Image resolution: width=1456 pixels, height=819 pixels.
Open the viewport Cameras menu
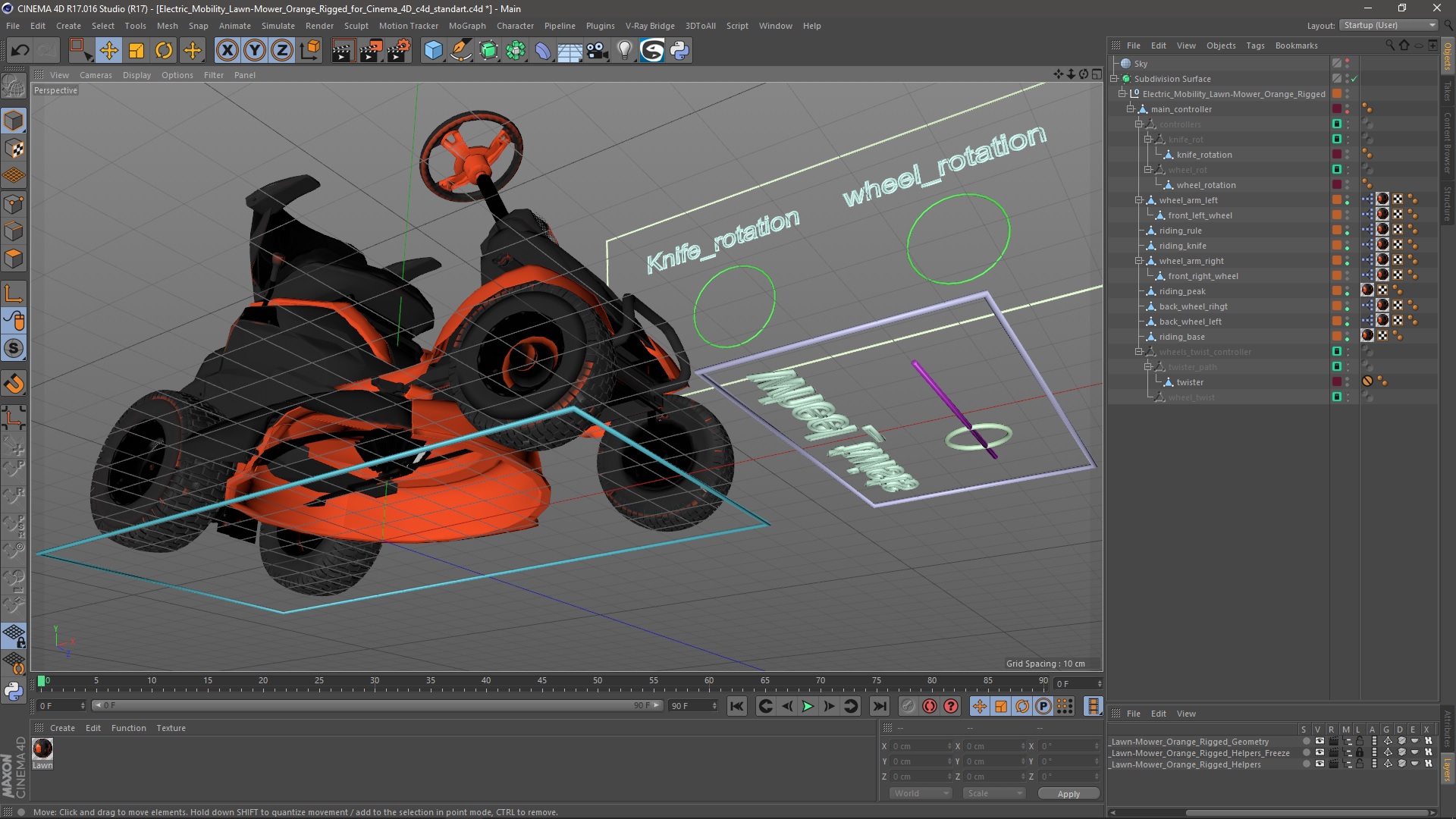[x=96, y=75]
